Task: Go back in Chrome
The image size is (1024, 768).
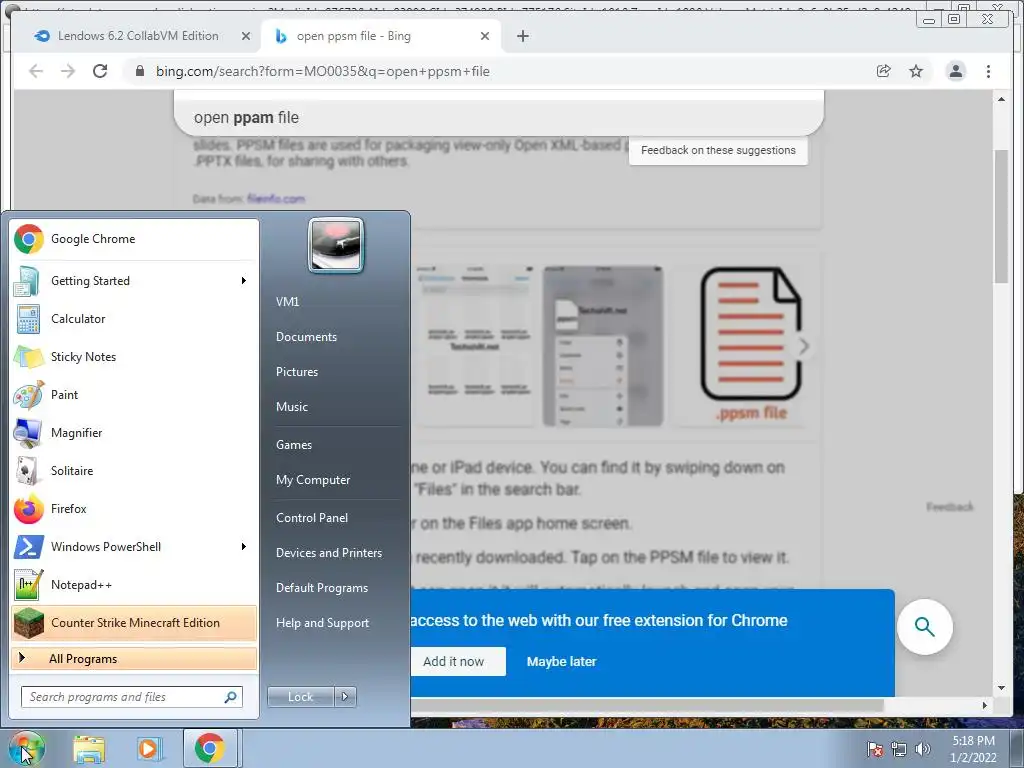Action: tap(36, 71)
